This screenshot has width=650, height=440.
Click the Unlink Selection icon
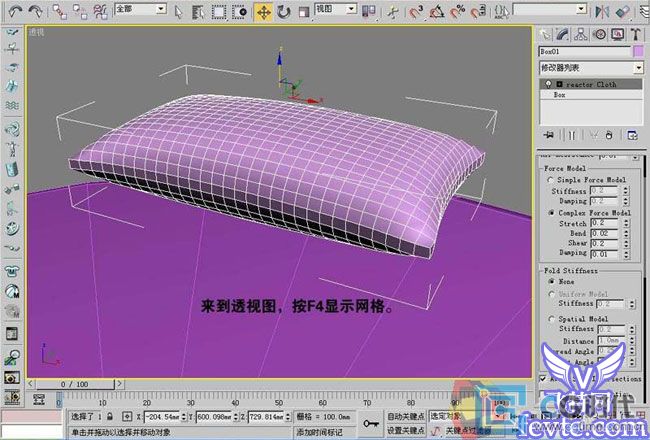tap(80, 12)
